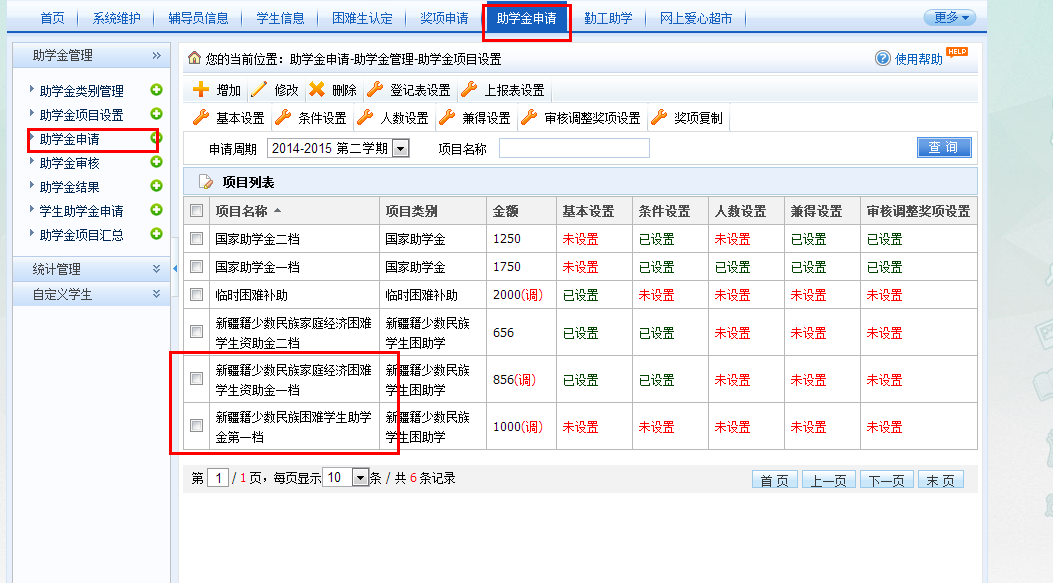This screenshot has height=583, width=1053.
Task: Click the 登记表设置 wrench icon
Action: (375, 90)
